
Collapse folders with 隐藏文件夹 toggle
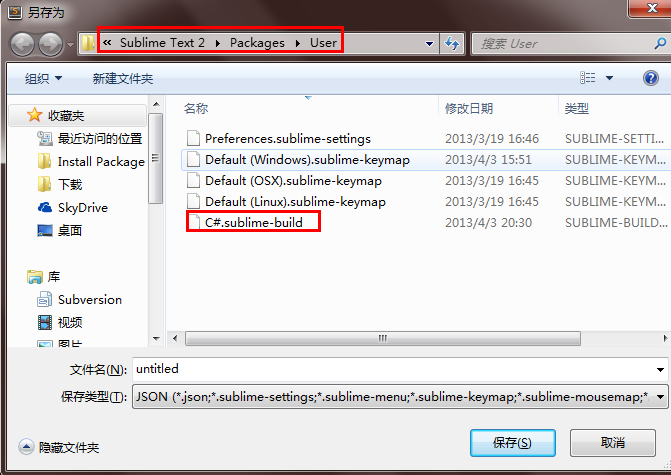click(59, 447)
